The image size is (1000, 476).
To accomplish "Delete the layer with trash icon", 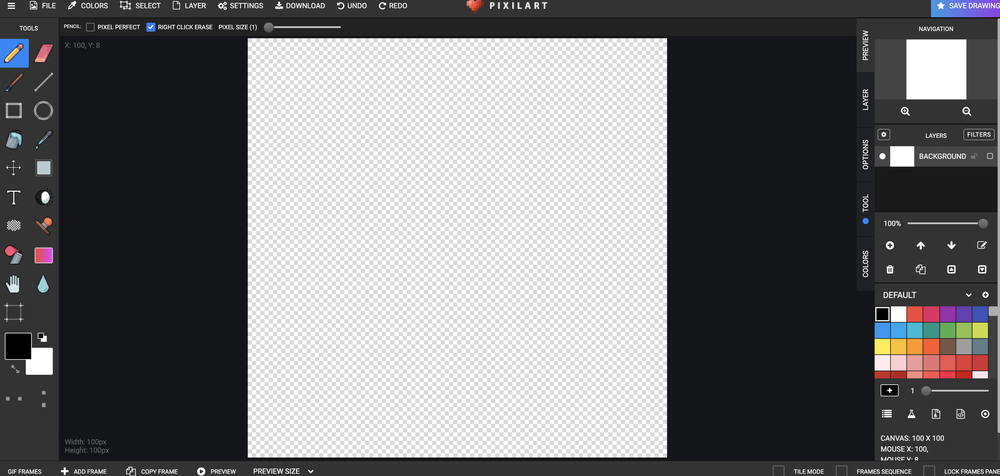I will click(x=890, y=270).
